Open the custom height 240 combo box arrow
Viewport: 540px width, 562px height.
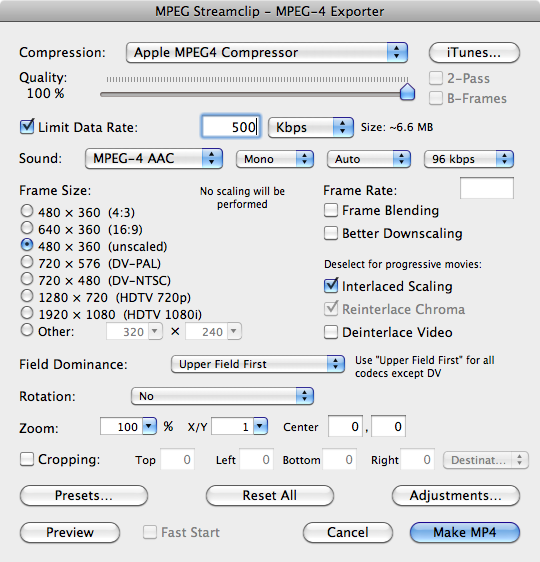coord(234,331)
